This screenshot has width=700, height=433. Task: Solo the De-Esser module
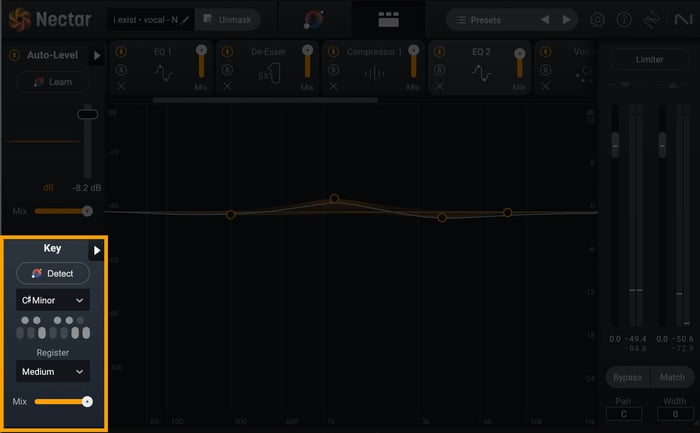(x=227, y=70)
